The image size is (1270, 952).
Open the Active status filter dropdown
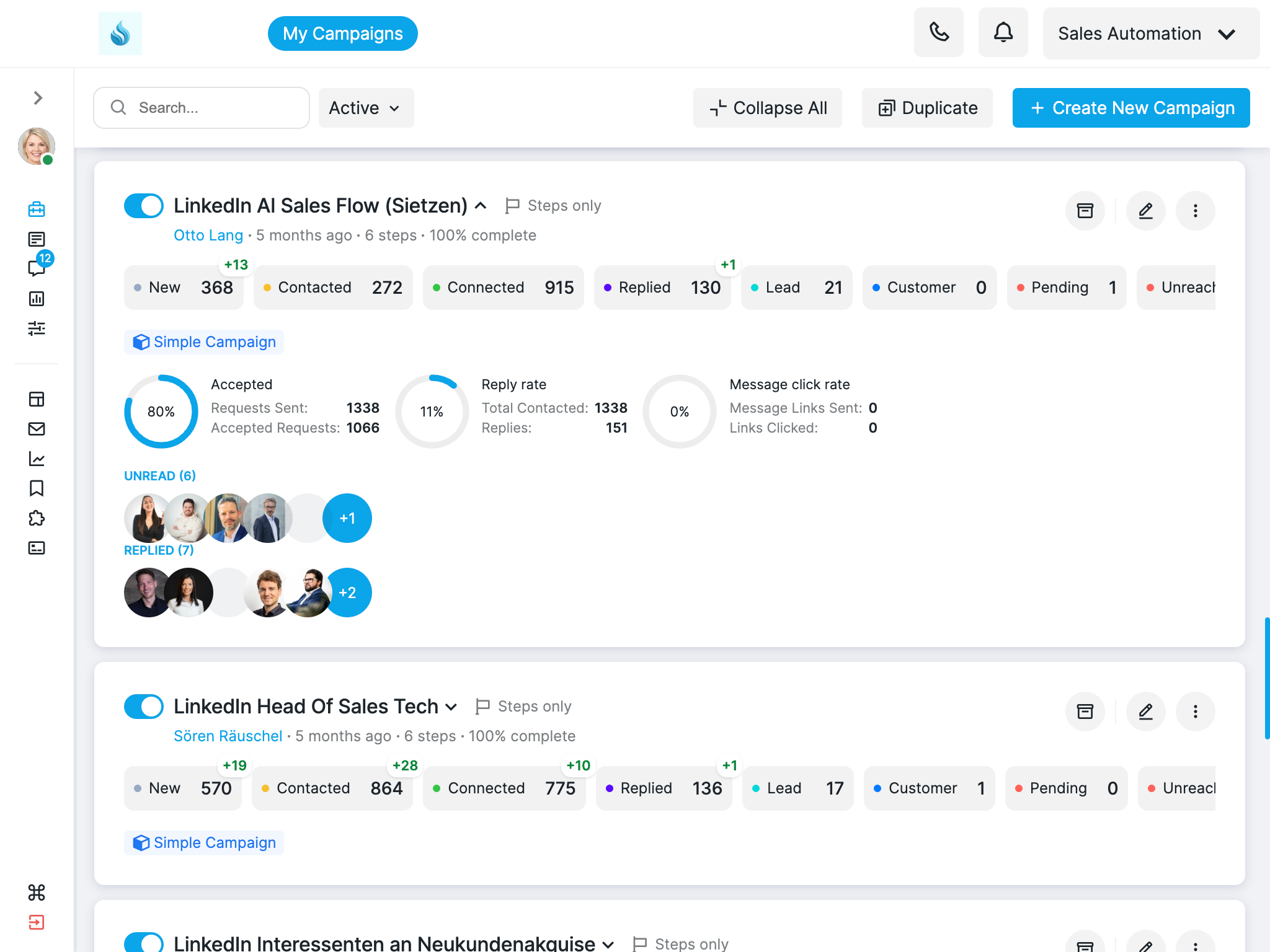point(365,107)
